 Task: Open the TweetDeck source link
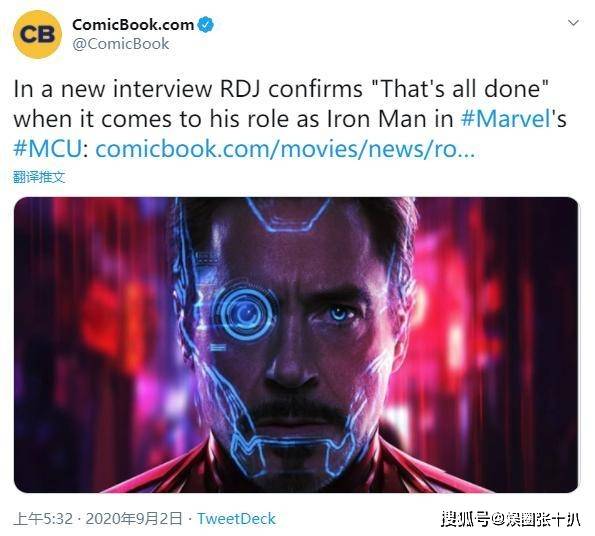pos(236,519)
